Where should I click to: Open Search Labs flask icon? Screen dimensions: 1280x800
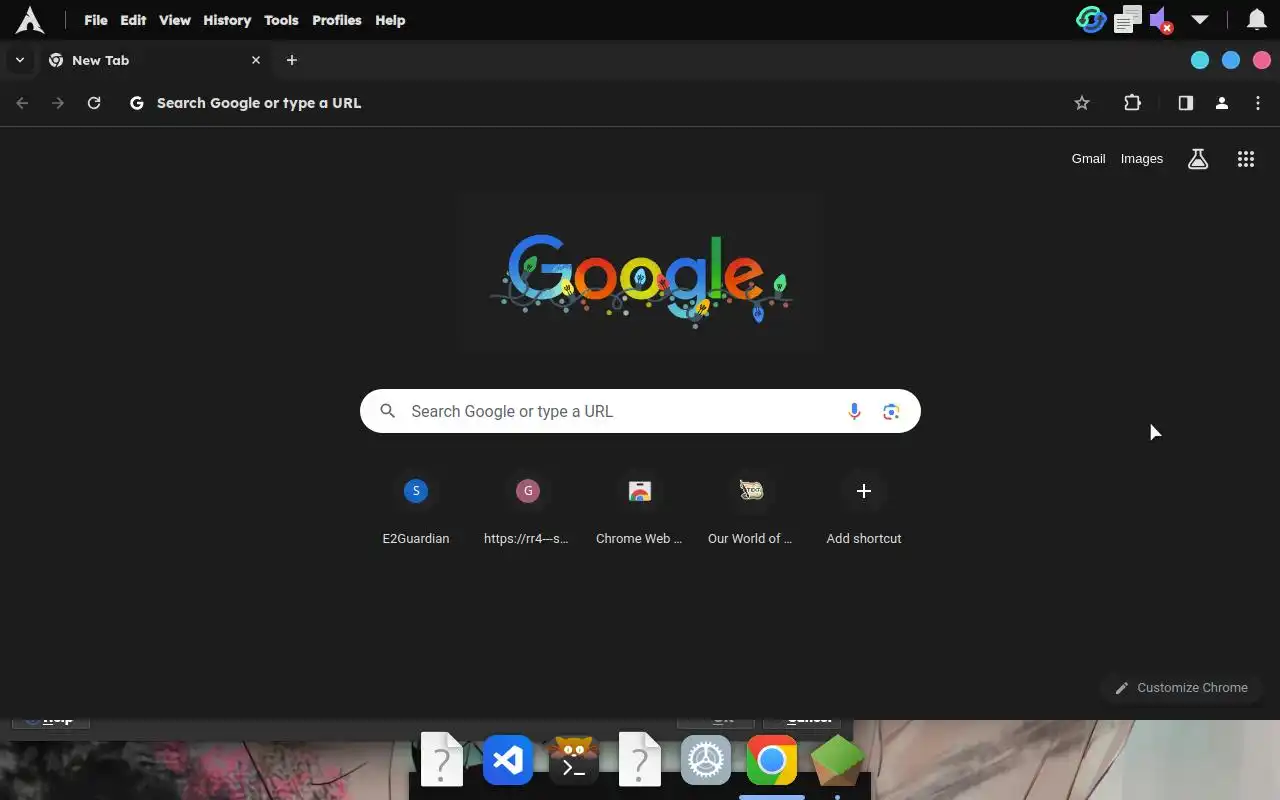[x=1198, y=159]
